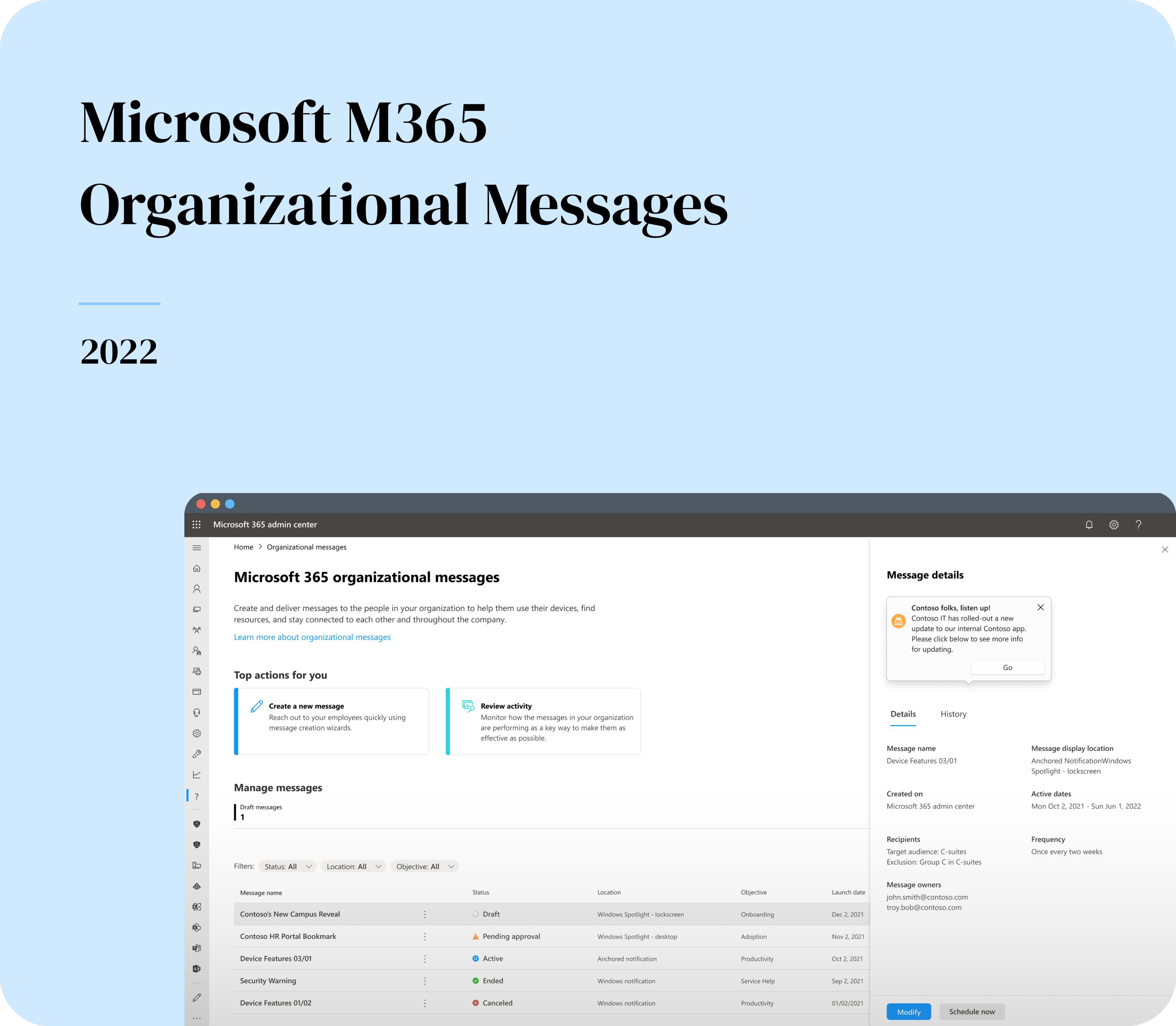The width and height of the screenshot is (1176, 1026).
Task: Show all ellipsis at sidebar bottom
Action: pos(196,1019)
